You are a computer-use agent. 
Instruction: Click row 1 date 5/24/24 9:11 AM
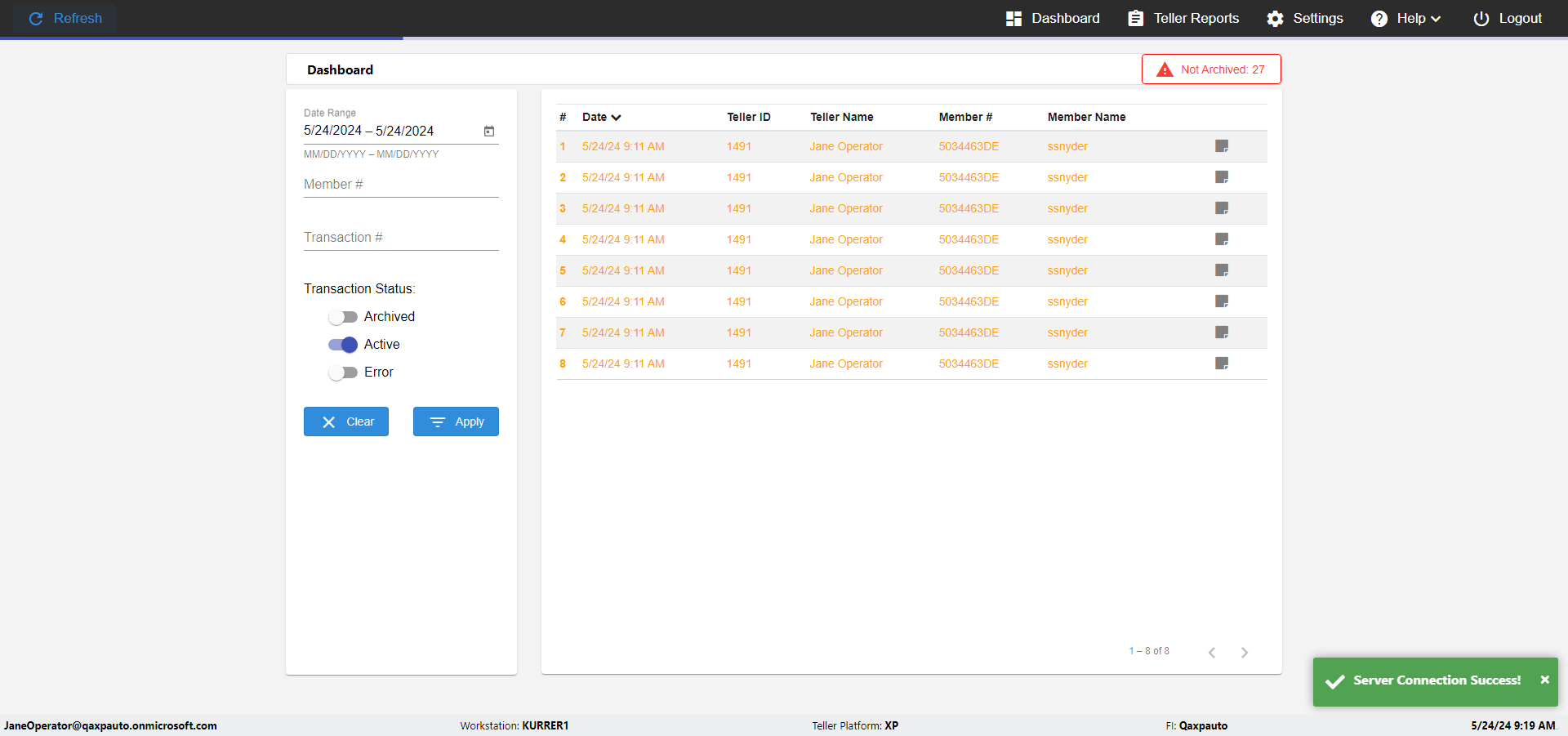623,146
